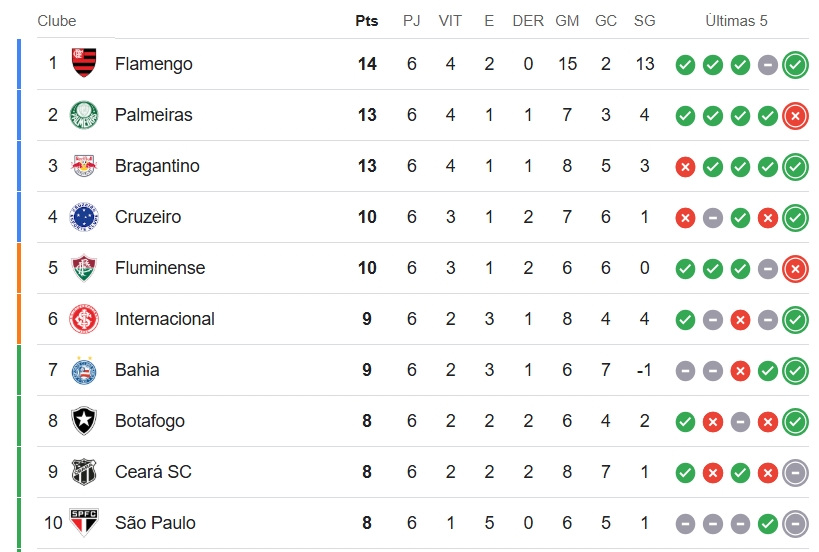Click the Flamengo club crest
Viewport: 819px width, 552px height.
click(x=84, y=63)
